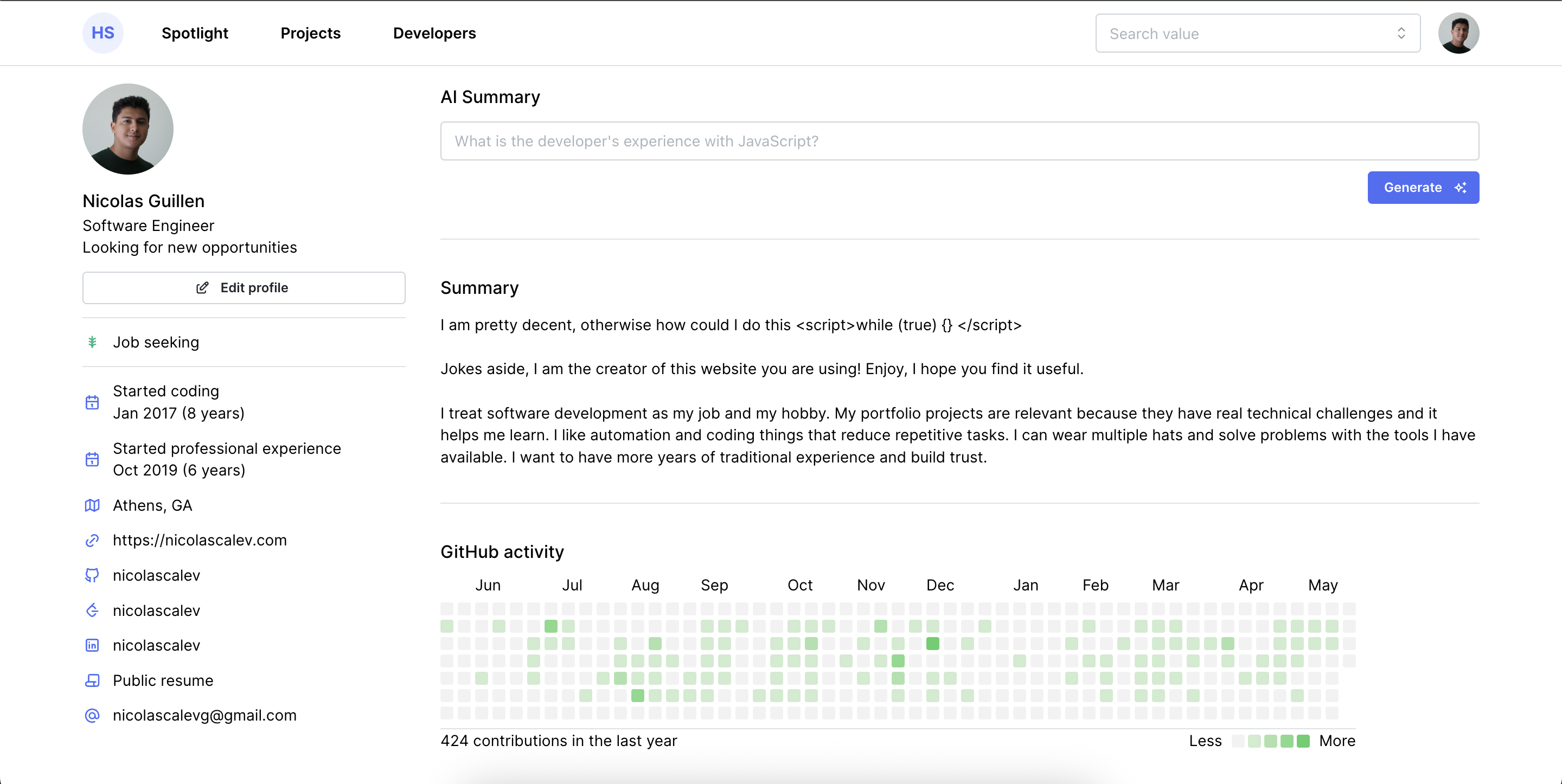This screenshot has height=784, width=1562.
Task: Click the Dec month label in GitHub activity
Action: [940, 585]
